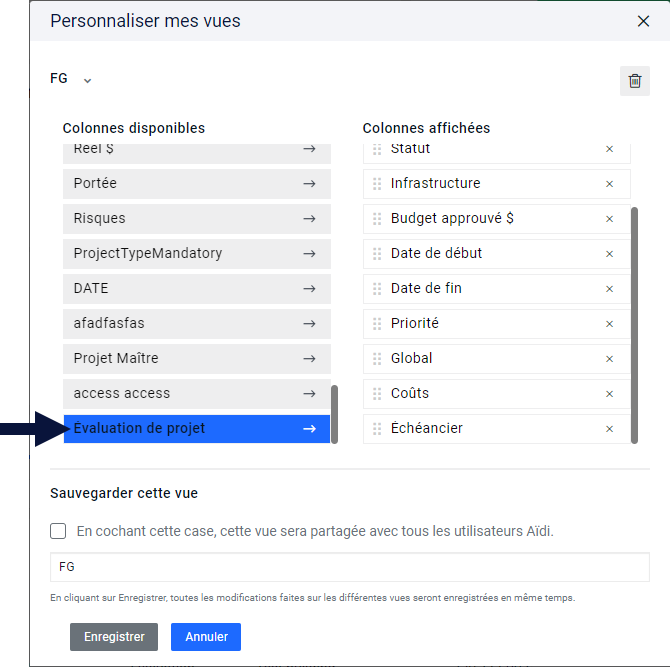Select the ProjectTypeMandatory available column
The image size is (670, 667).
[x=197, y=254]
